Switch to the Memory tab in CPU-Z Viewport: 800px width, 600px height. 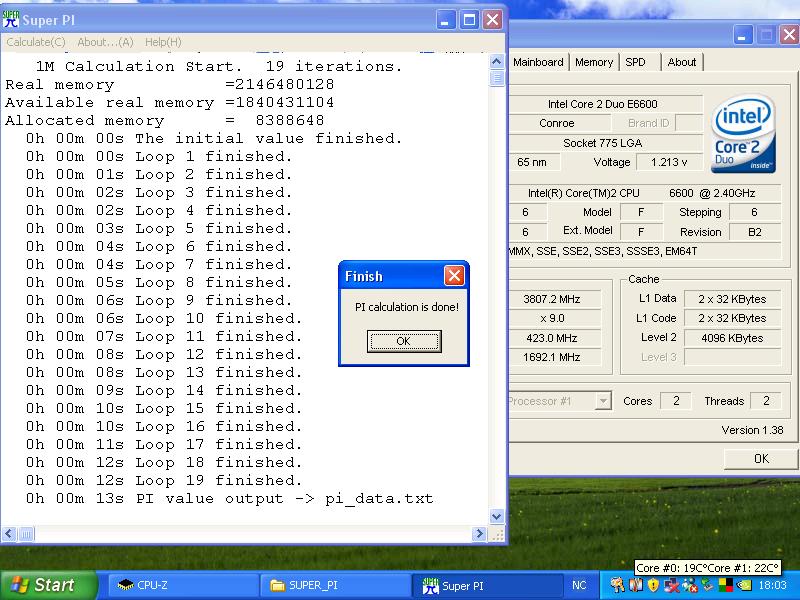tap(594, 62)
